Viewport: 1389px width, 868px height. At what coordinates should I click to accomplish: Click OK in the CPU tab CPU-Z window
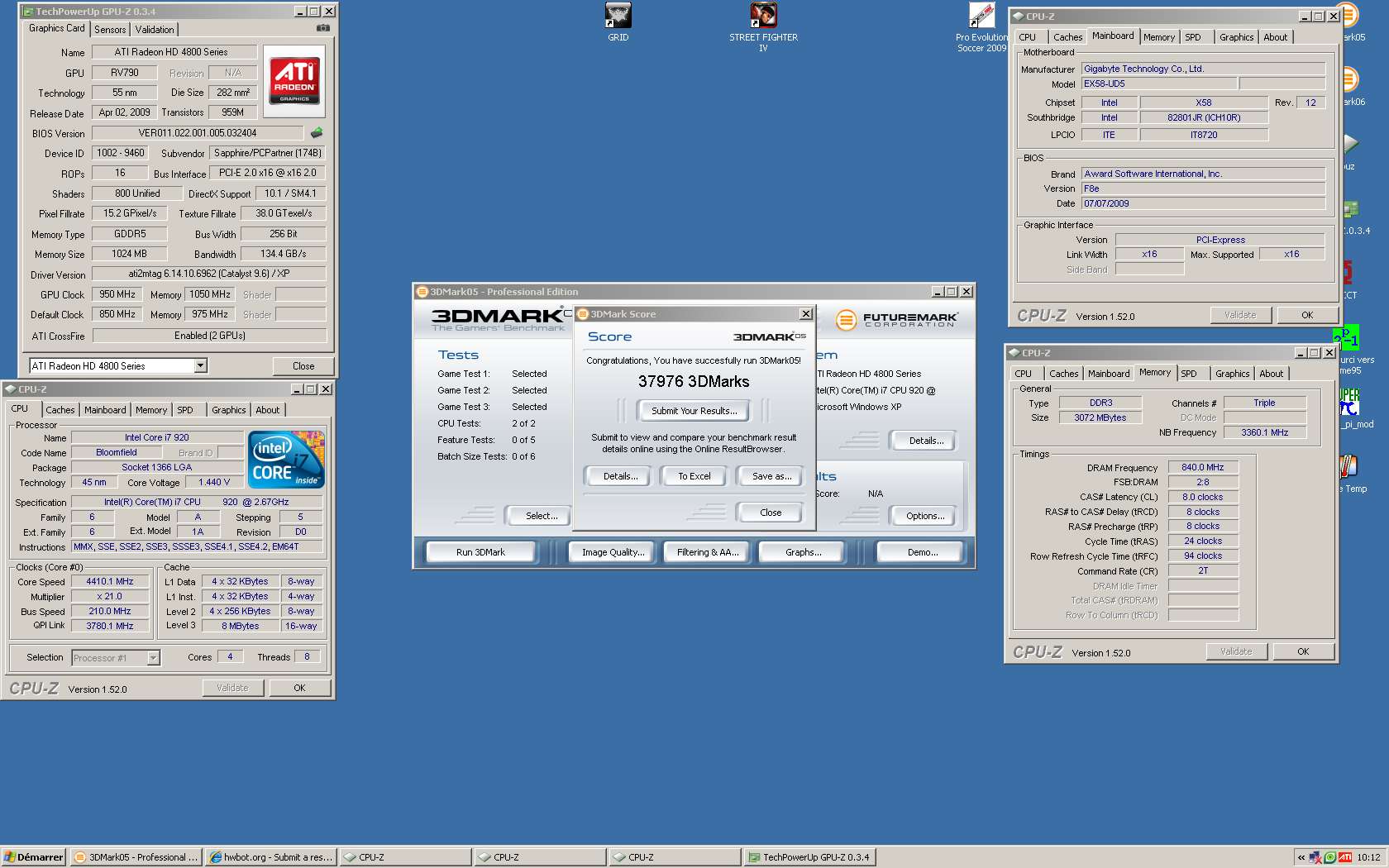tap(299, 688)
